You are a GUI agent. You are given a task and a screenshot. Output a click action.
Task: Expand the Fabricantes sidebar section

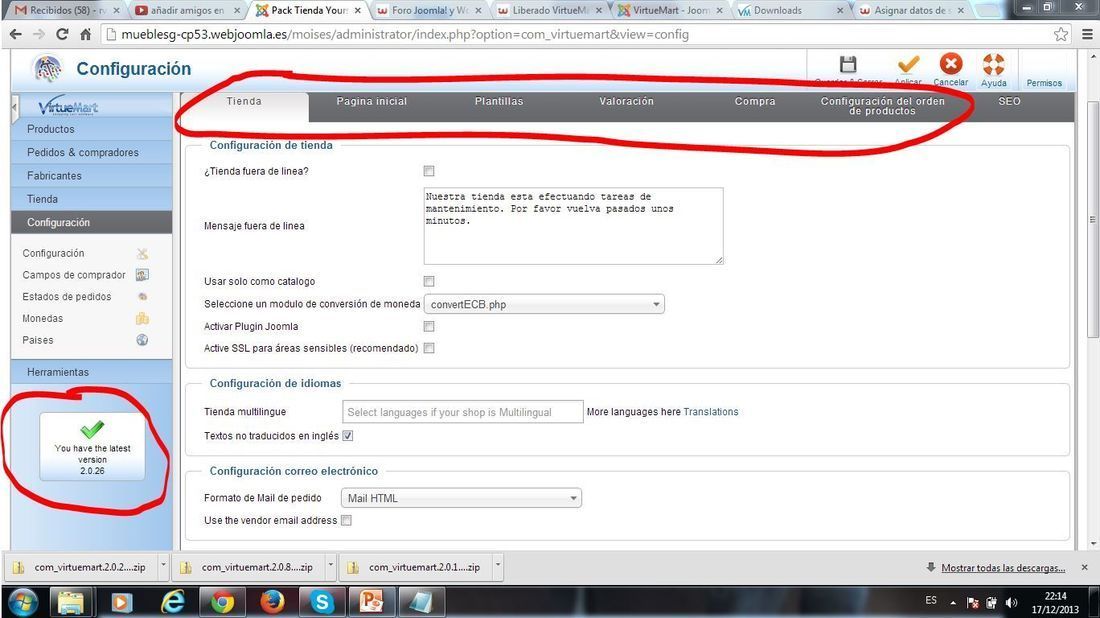coord(91,175)
